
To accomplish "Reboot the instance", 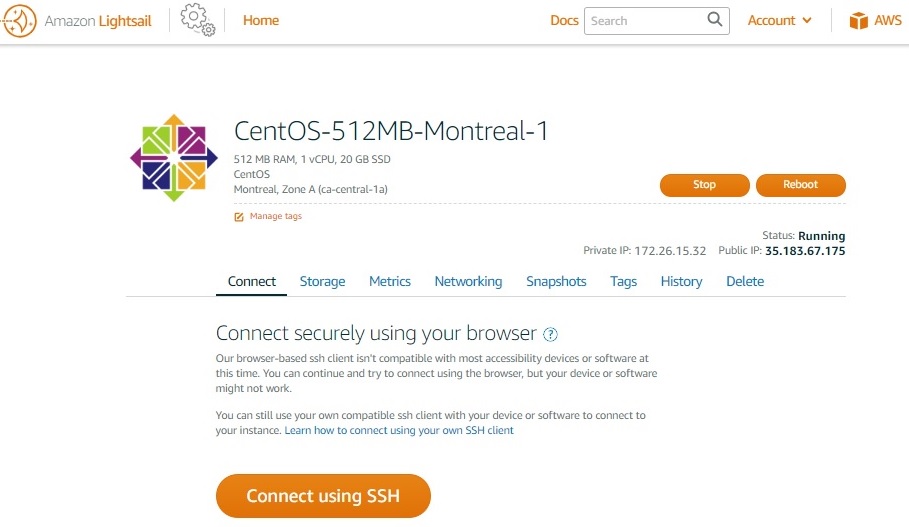I will 801,185.
